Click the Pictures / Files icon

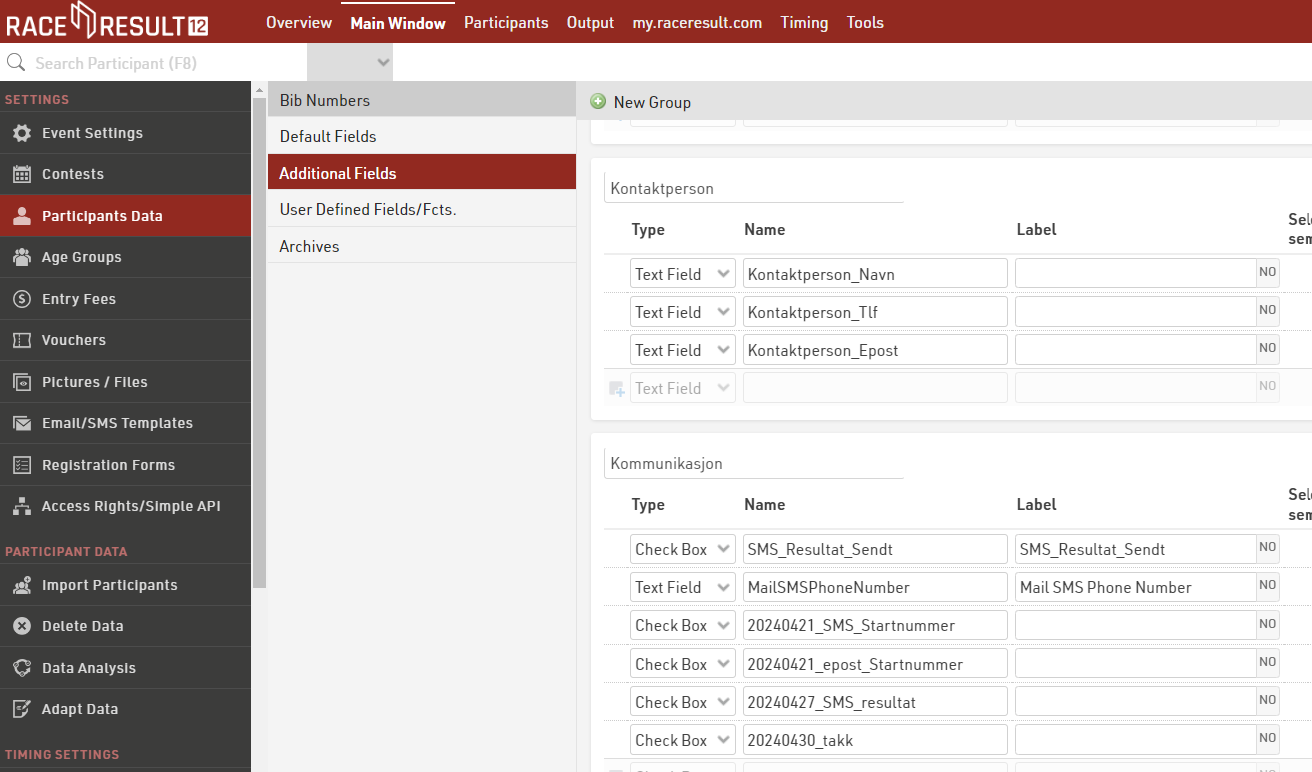point(22,382)
